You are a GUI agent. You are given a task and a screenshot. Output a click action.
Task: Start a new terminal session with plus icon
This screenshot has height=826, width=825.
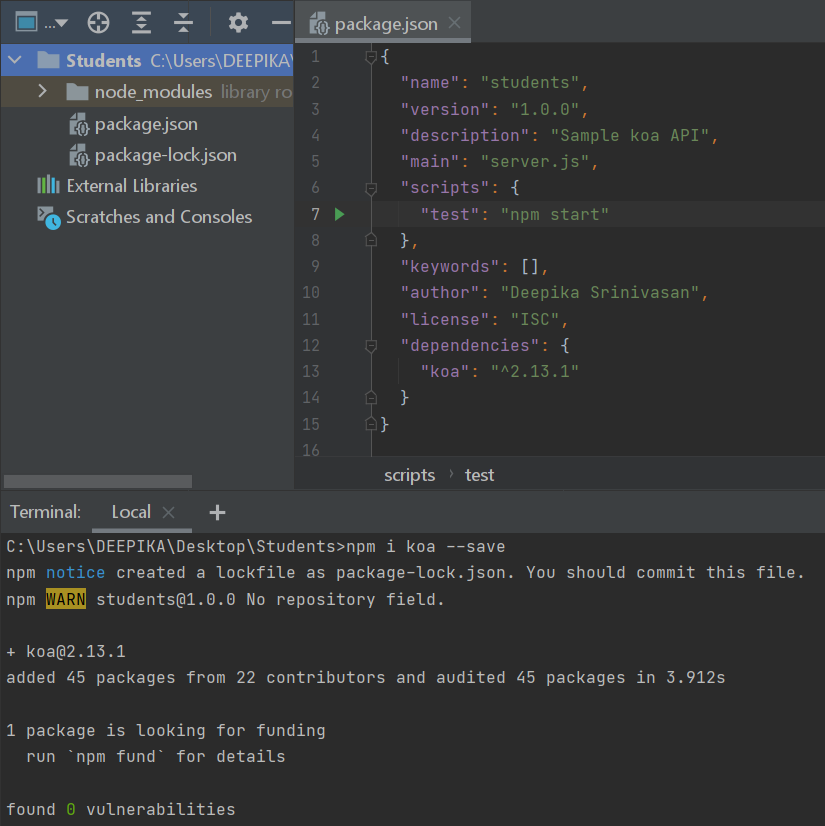coord(217,511)
